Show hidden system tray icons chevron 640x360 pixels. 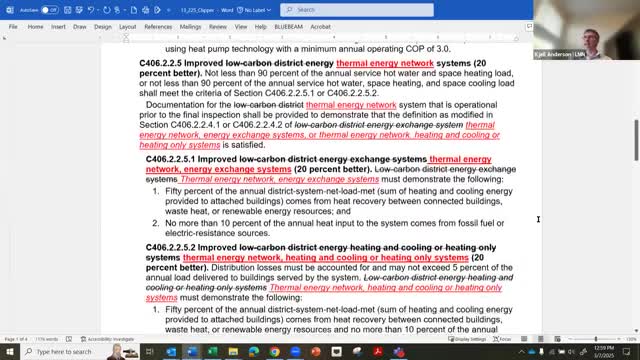[x=521, y=351]
